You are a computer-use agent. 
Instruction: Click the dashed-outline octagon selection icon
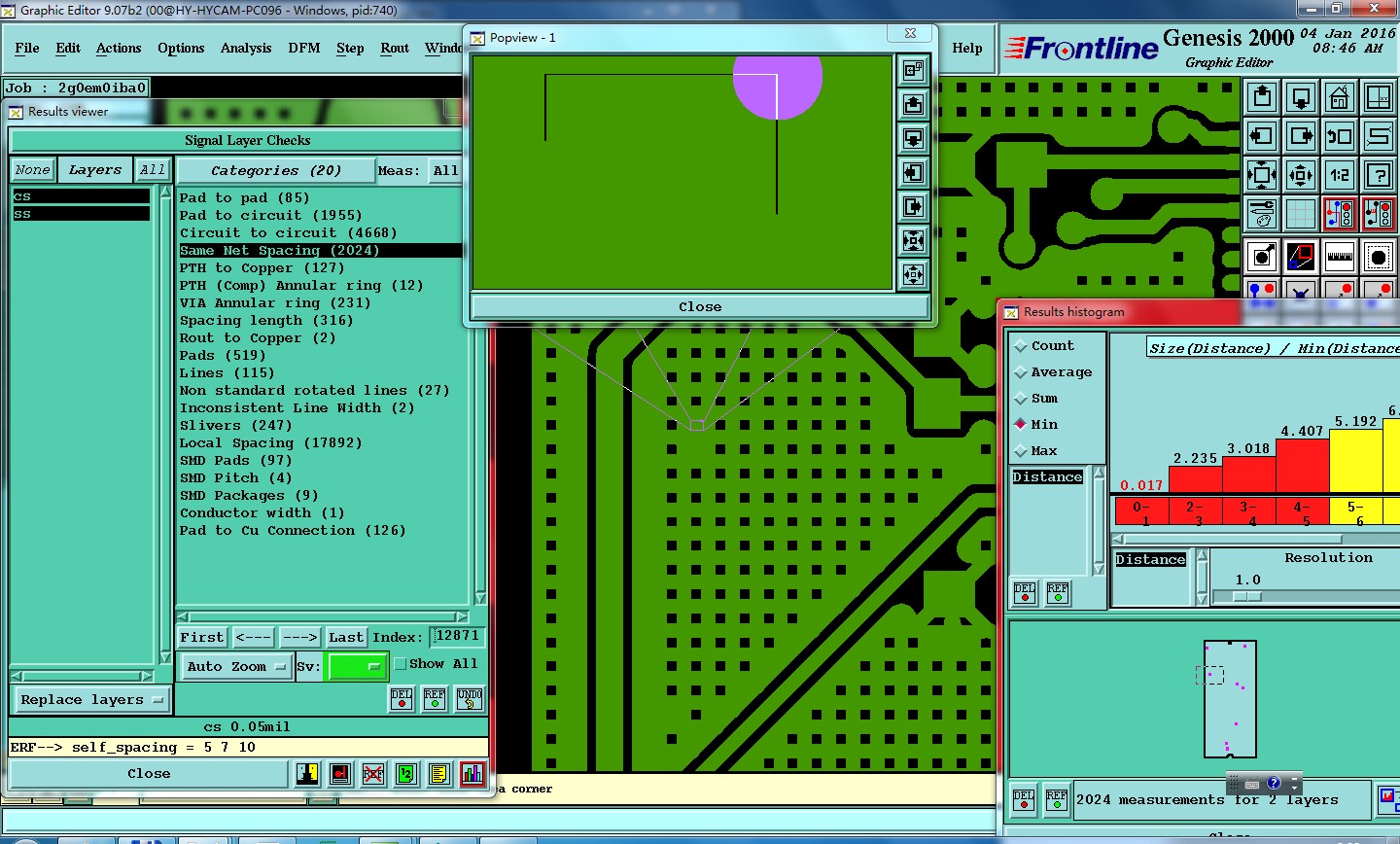point(1379,258)
